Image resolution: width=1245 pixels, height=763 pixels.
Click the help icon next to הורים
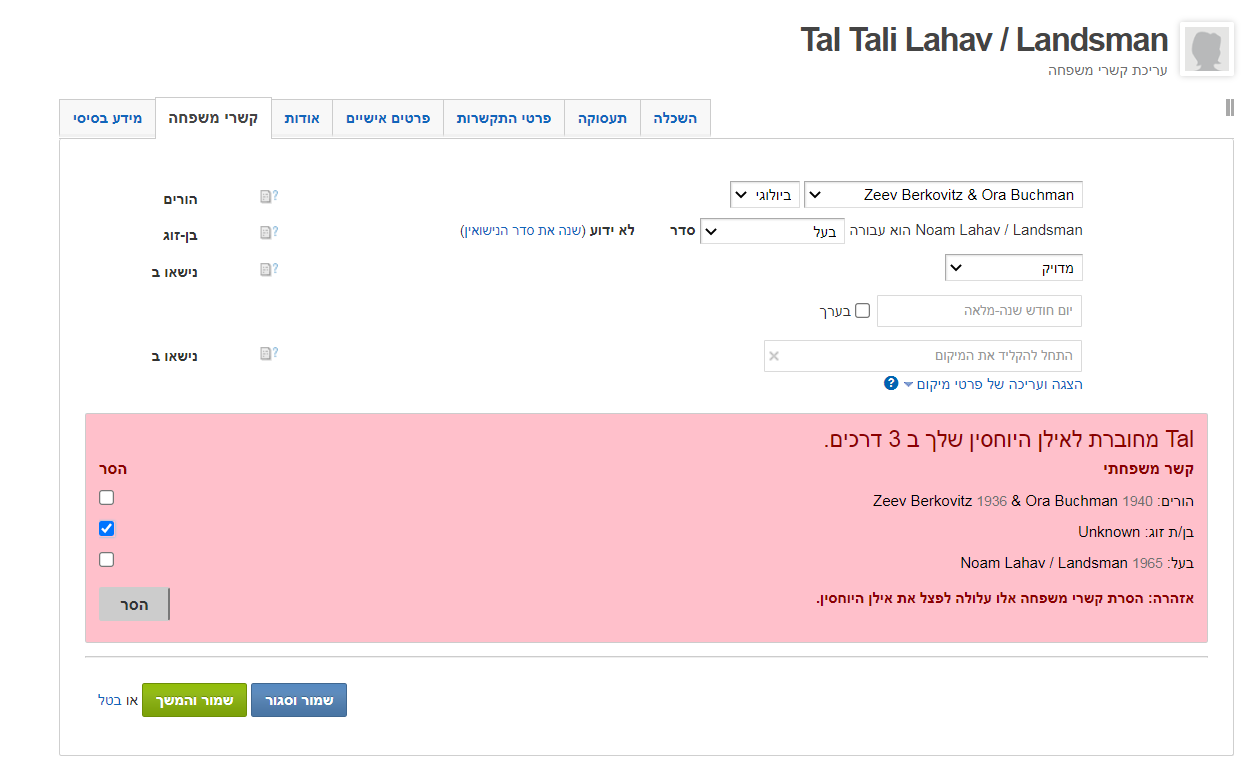(268, 197)
